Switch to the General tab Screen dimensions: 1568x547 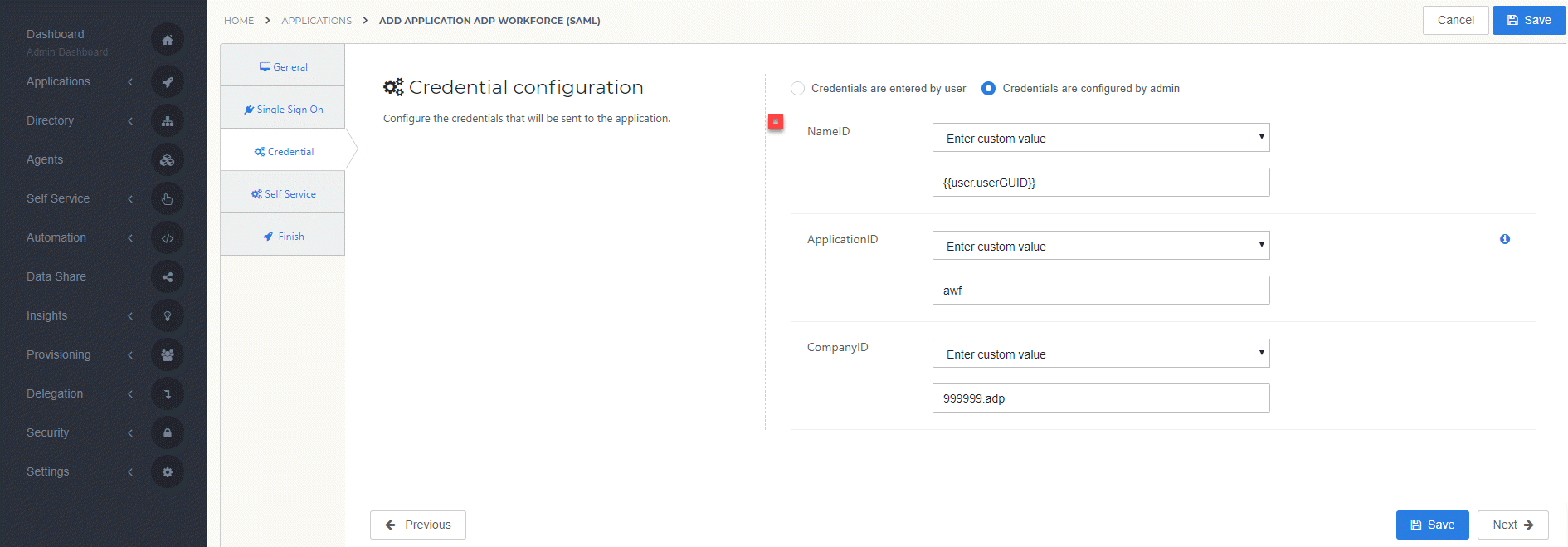click(x=283, y=66)
